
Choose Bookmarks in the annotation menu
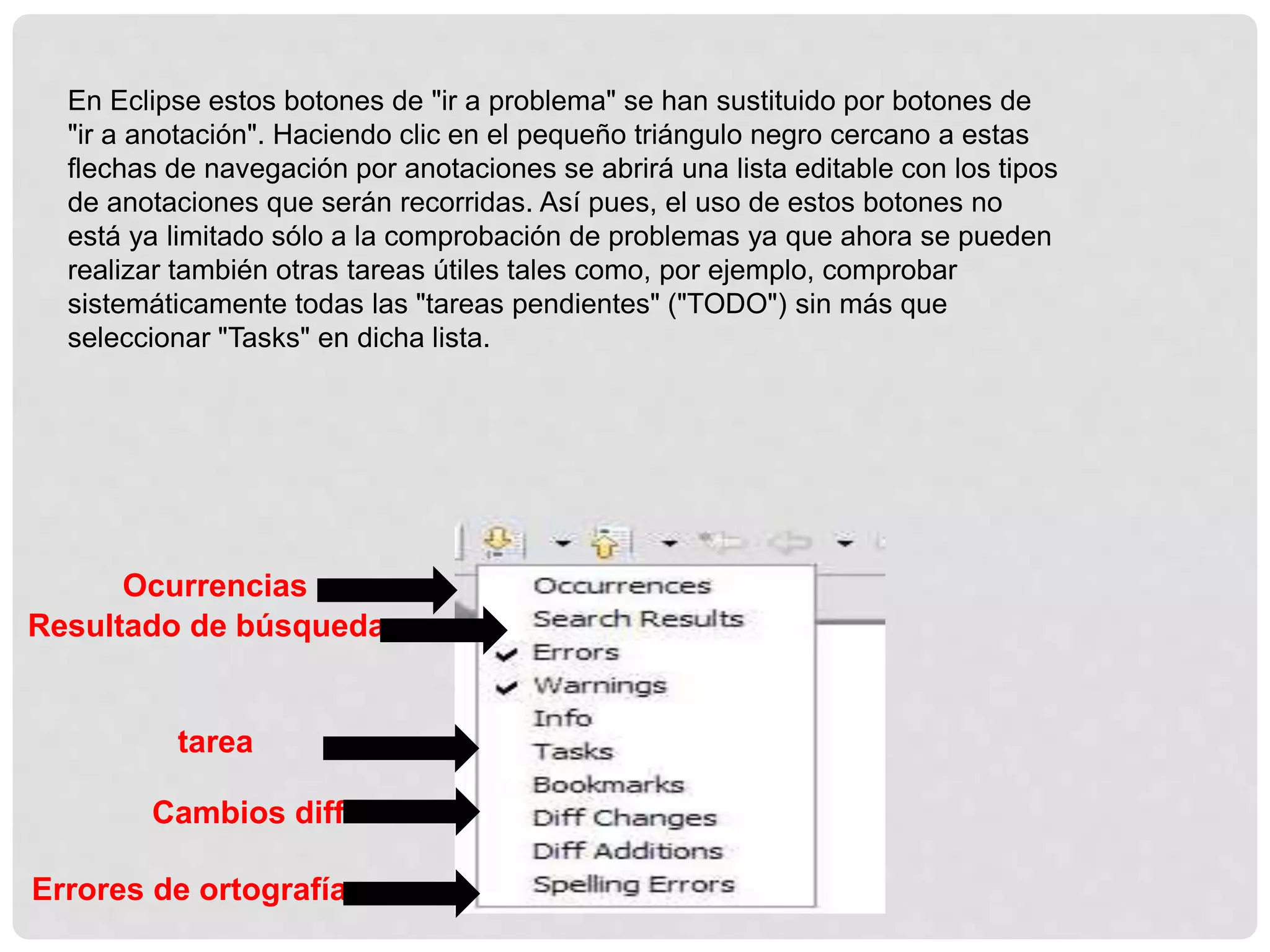click(x=645, y=785)
